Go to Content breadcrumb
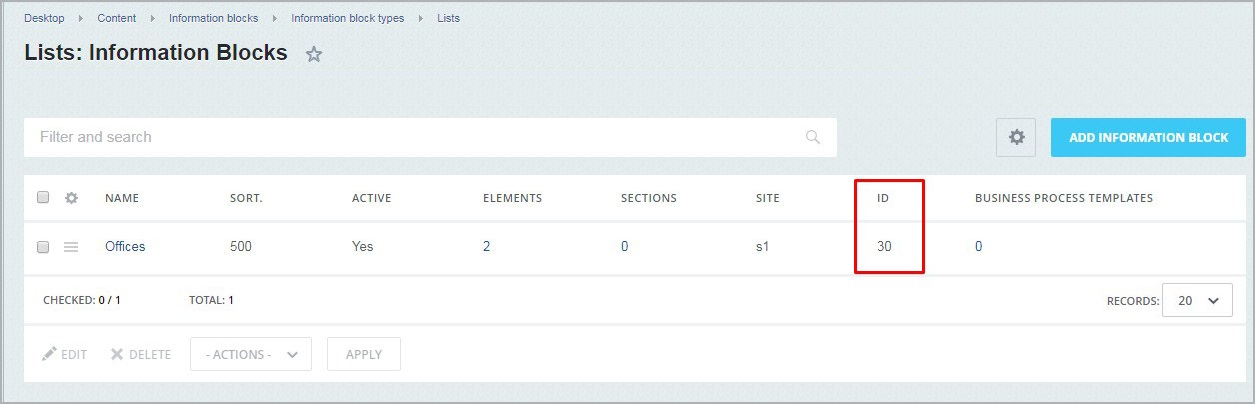 point(117,18)
